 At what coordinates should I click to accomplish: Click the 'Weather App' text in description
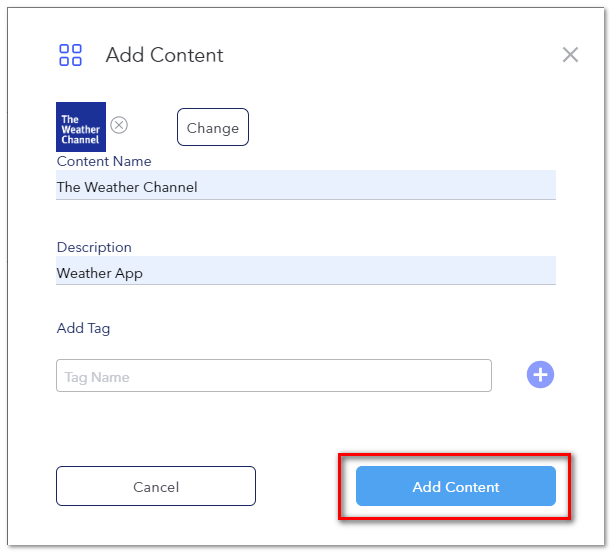pos(100,273)
